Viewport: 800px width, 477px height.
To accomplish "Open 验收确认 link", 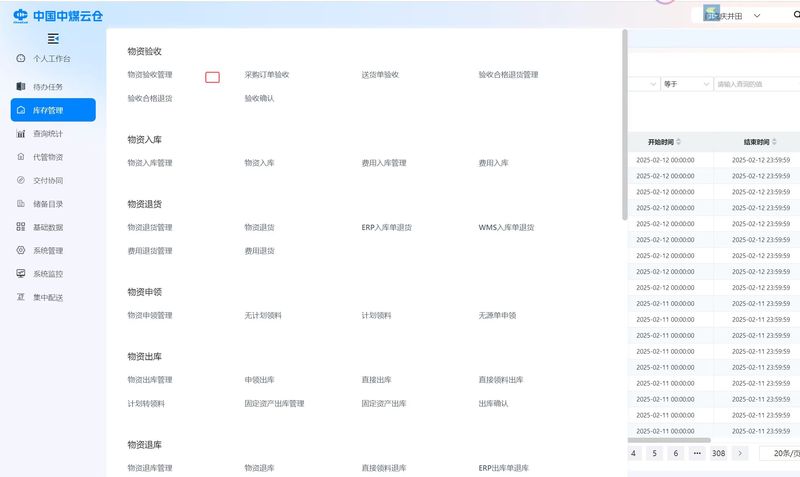I will tap(259, 98).
